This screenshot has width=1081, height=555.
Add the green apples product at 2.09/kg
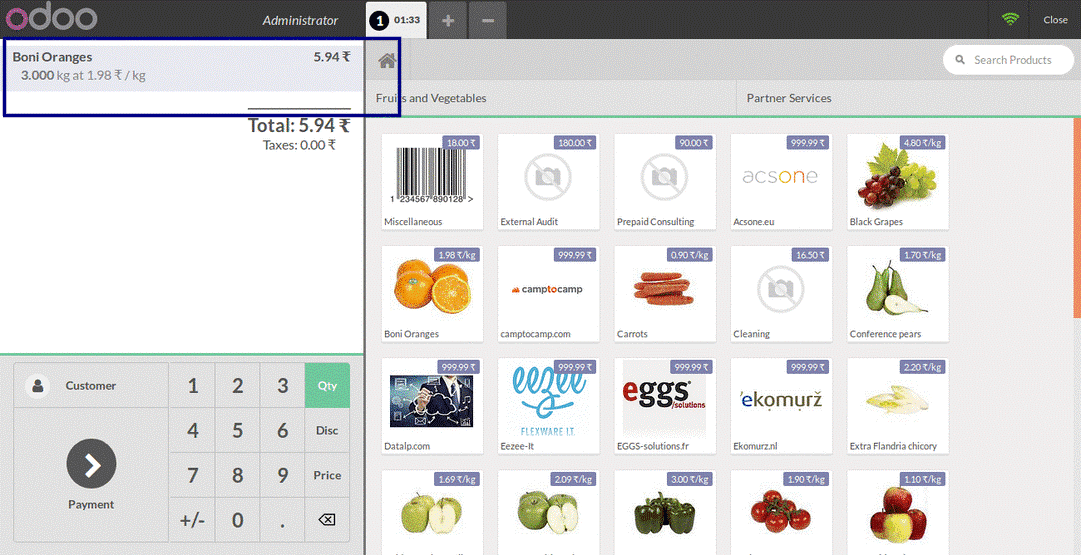pos(548,512)
